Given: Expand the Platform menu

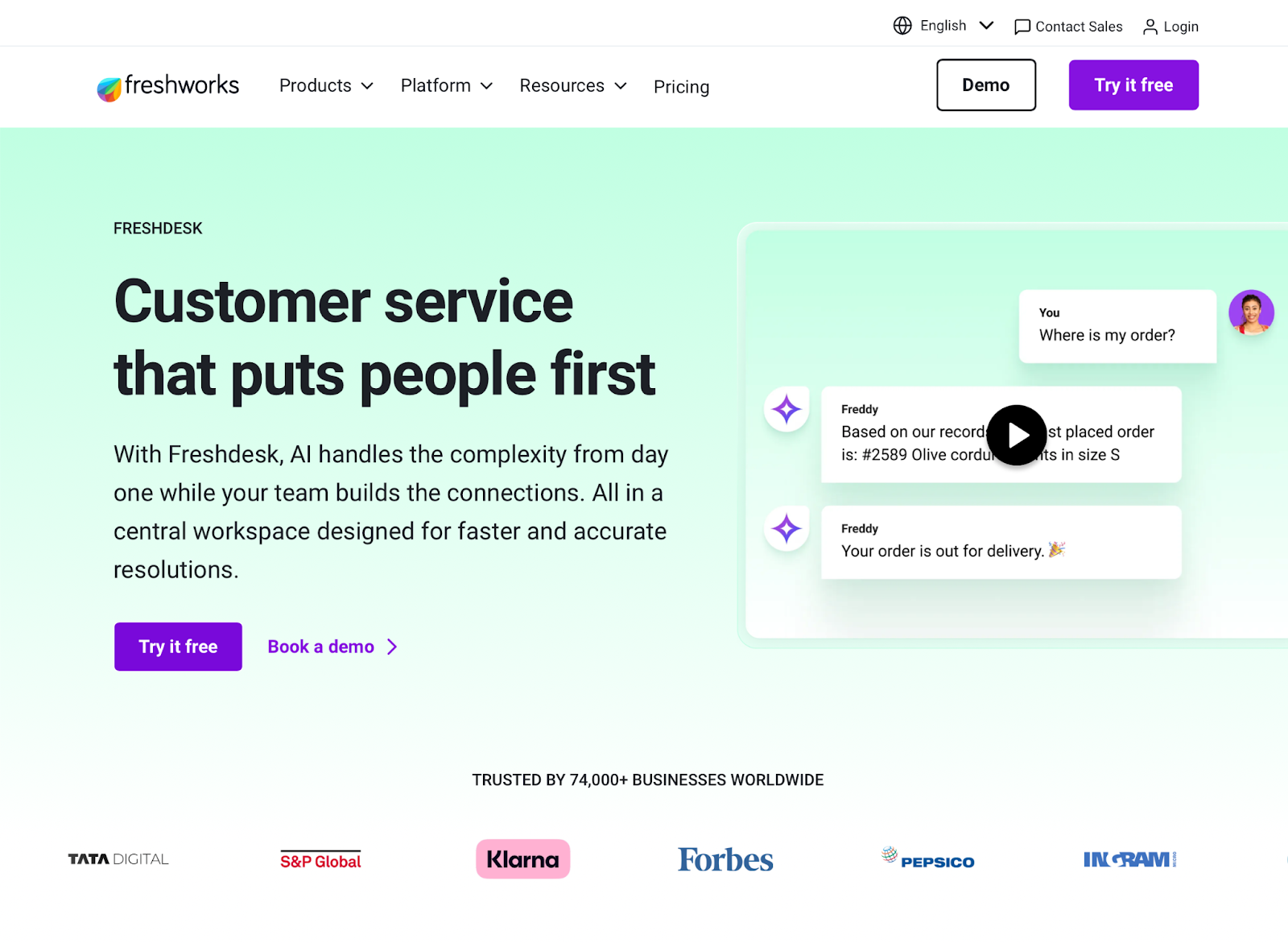Looking at the screenshot, I should pyautogui.click(x=447, y=86).
